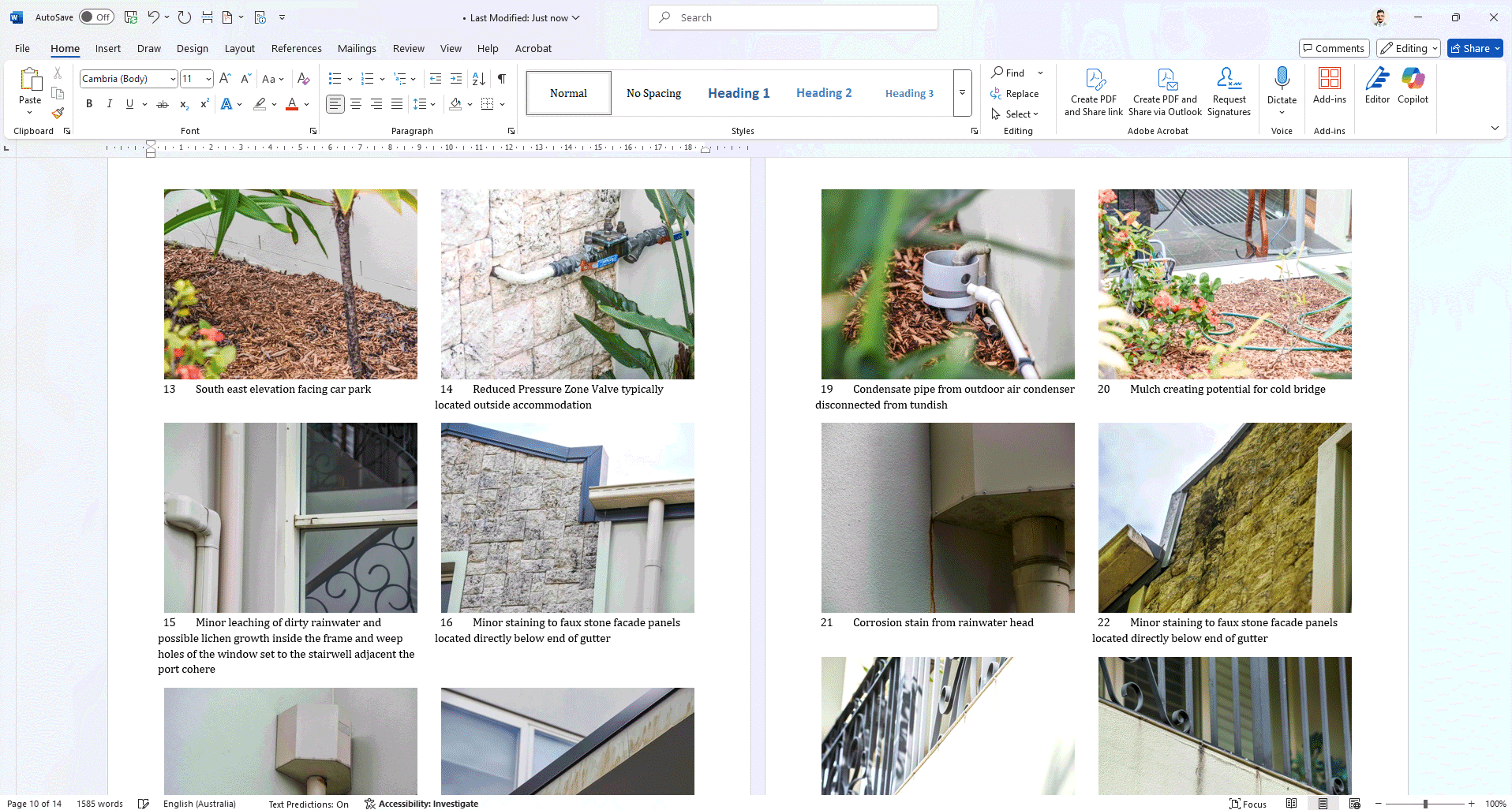Open the Find dropdown arrow
1512x810 pixels.
(1040, 73)
